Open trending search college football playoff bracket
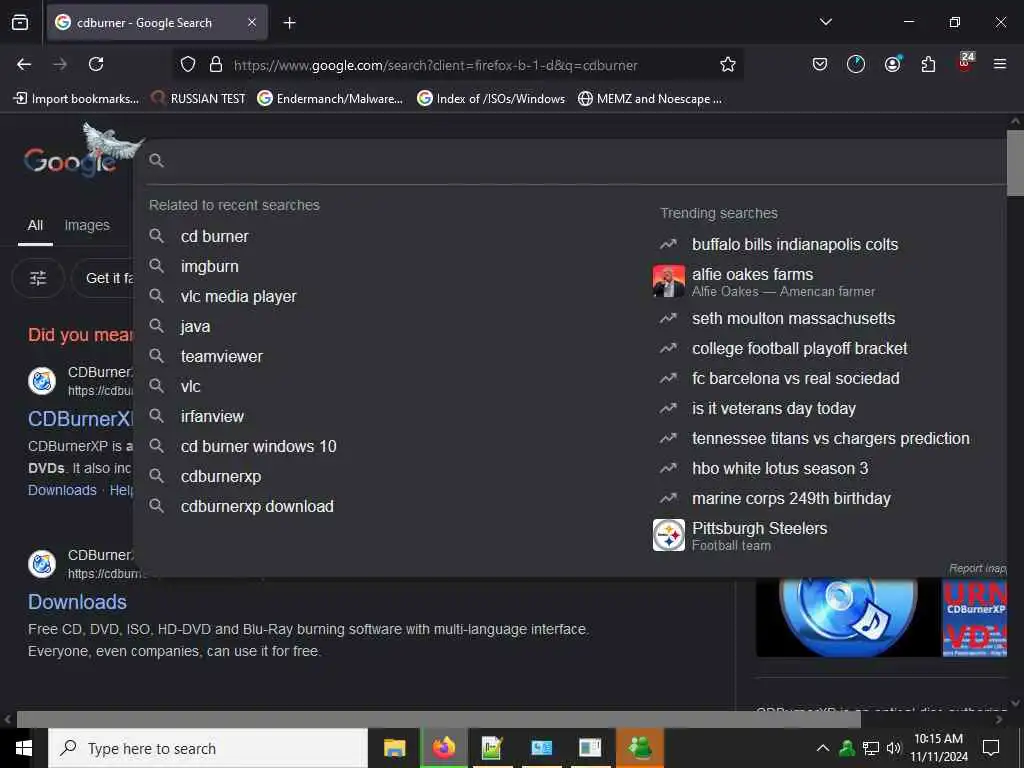The width and height of the screenshot is (1024, 768). coord(799,349)
